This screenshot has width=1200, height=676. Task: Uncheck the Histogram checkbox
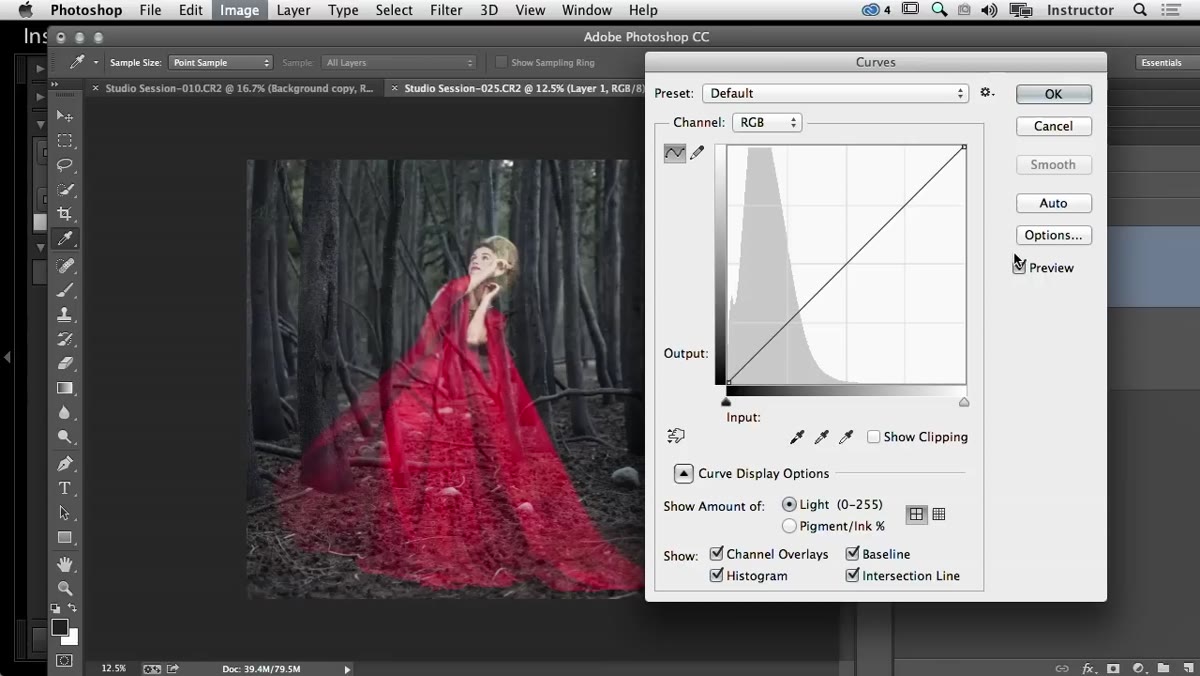click(x=717, y=576)
